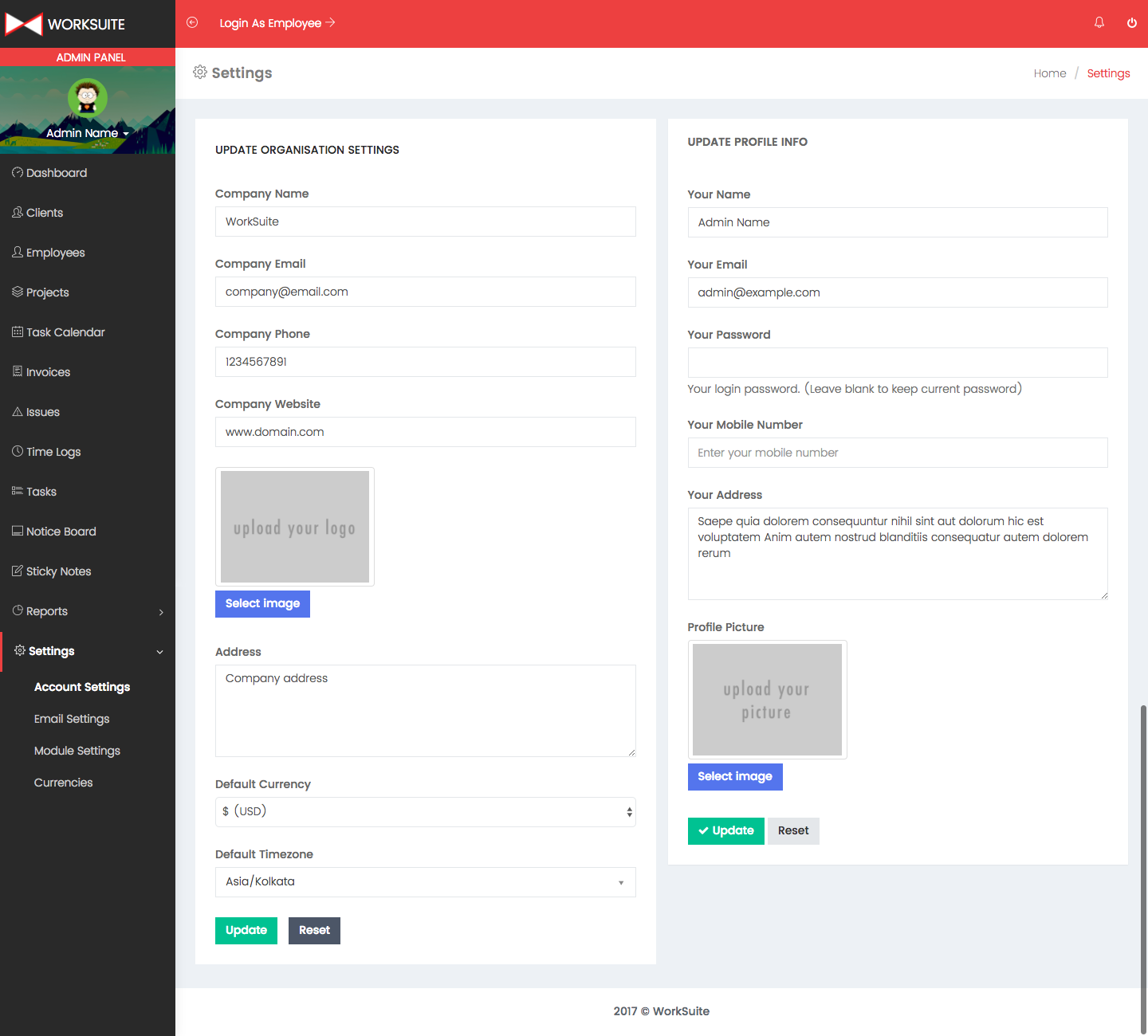
Task: Open the Admin Name user dropdown
Action: tap(87, 133)
